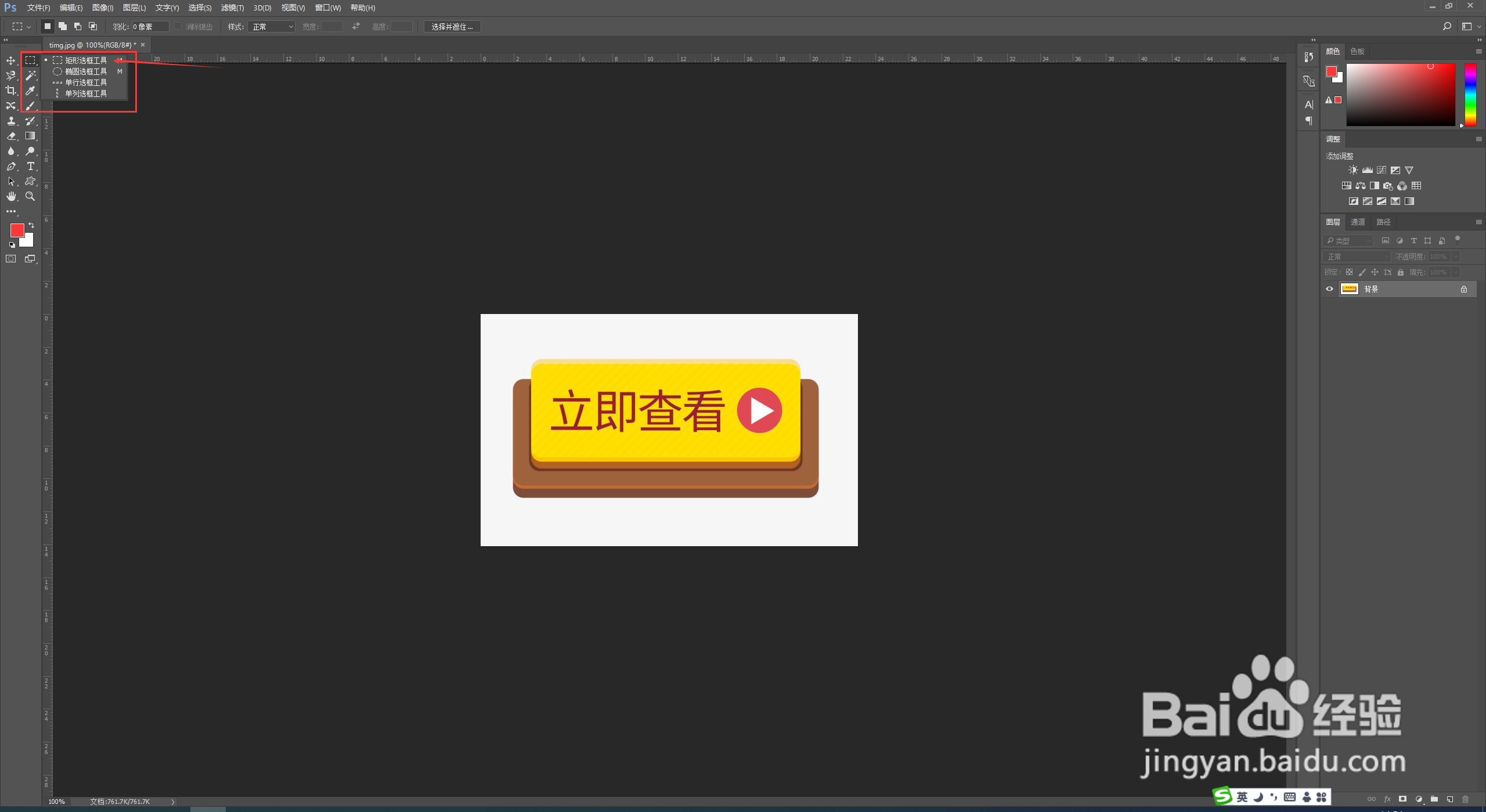Screen dimensions: 1486x812
Task: Select the Eraser tool
Action: tap(11, 136)
